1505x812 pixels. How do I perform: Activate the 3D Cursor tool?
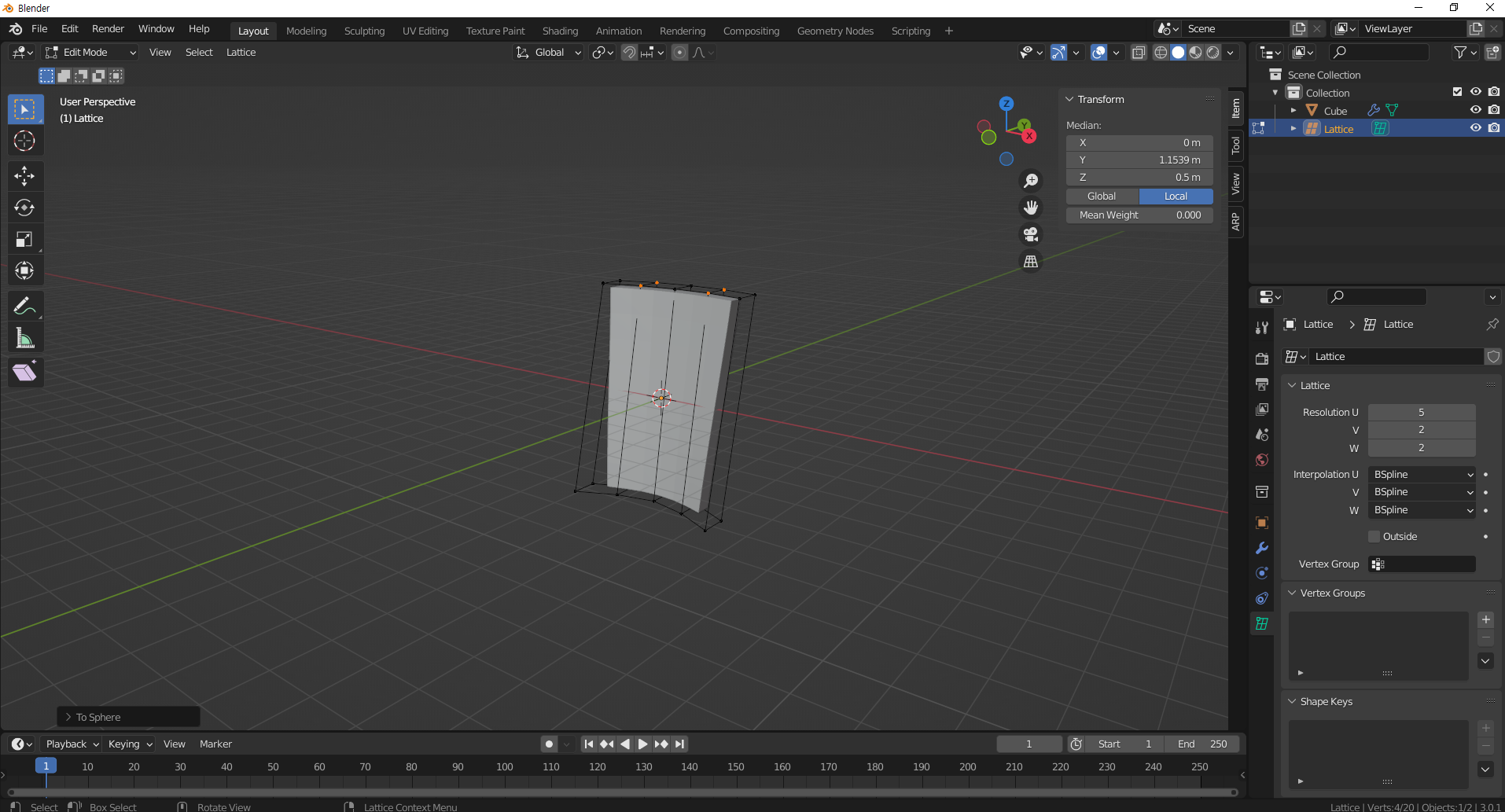[25, 141]
